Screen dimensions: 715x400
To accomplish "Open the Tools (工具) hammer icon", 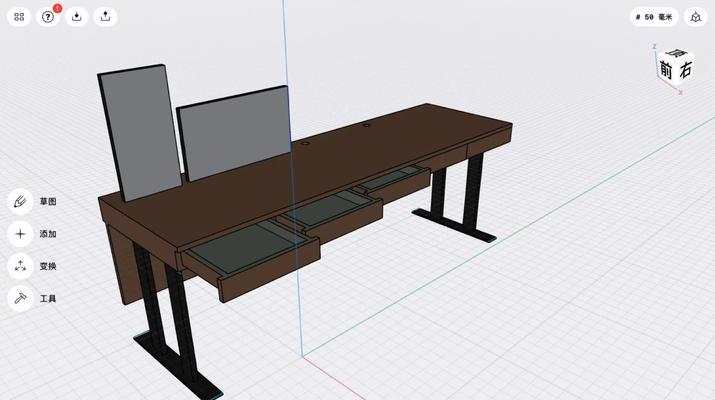I will [20, 299].
